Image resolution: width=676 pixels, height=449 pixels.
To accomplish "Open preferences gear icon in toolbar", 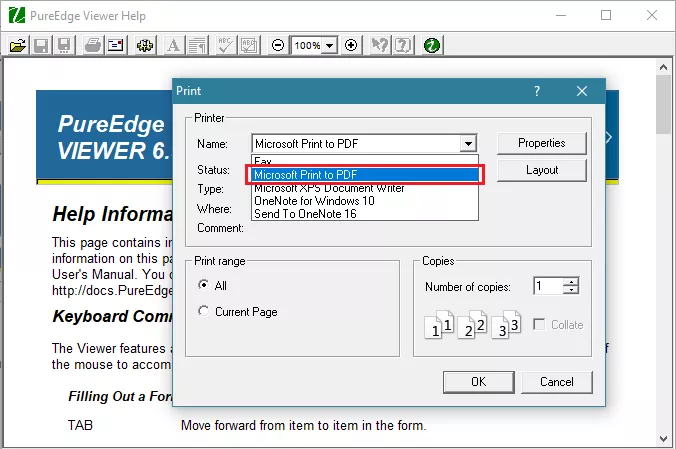I will [x=145, y=45].
